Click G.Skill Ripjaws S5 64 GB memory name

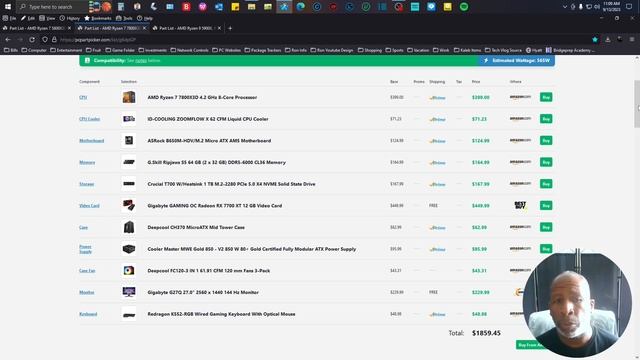coord(216,162)
